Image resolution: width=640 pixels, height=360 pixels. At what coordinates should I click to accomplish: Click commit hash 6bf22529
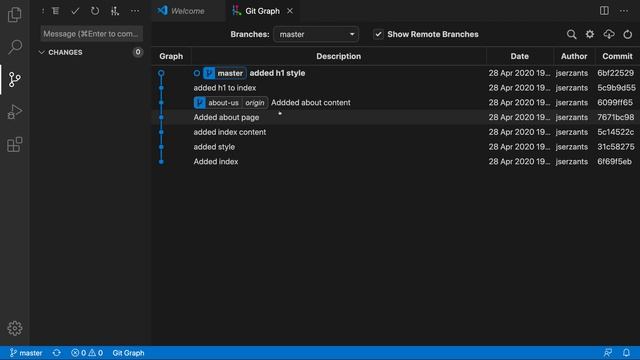click(616, 73)
